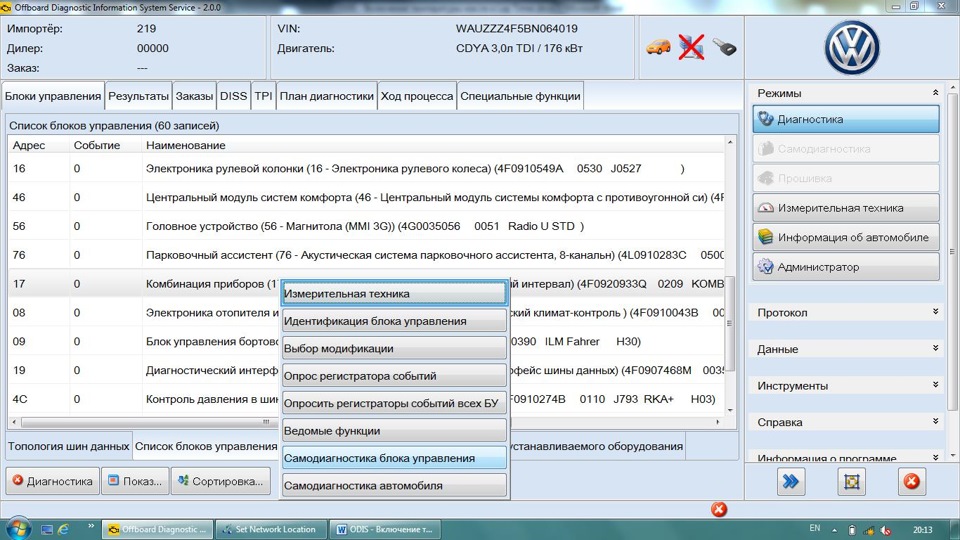Show hidden tray icons arrow
Screen dimensions: 960x540
point(834,530)
